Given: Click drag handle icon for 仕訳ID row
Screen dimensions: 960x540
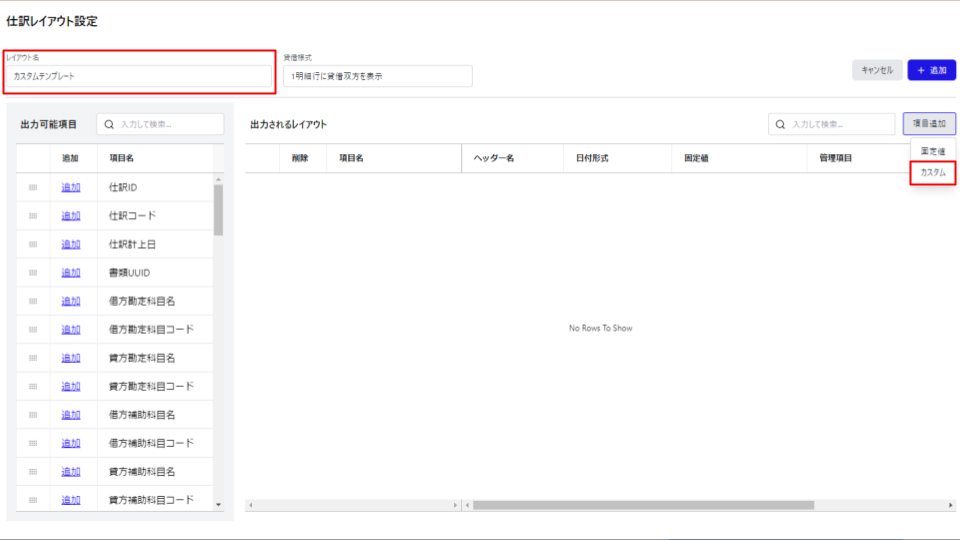Looking at the screenshot, I should pos(33,187).
